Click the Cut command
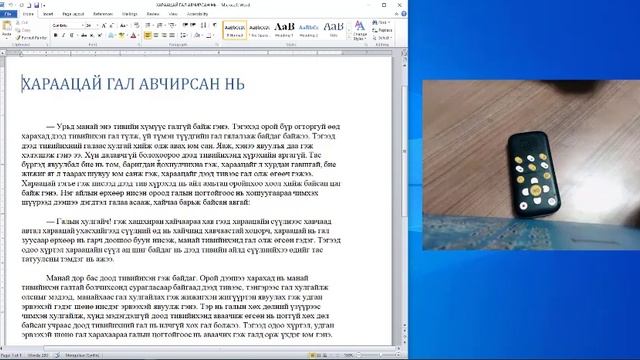The width and height of the screenshot is (640, 360). coord(22,23)
